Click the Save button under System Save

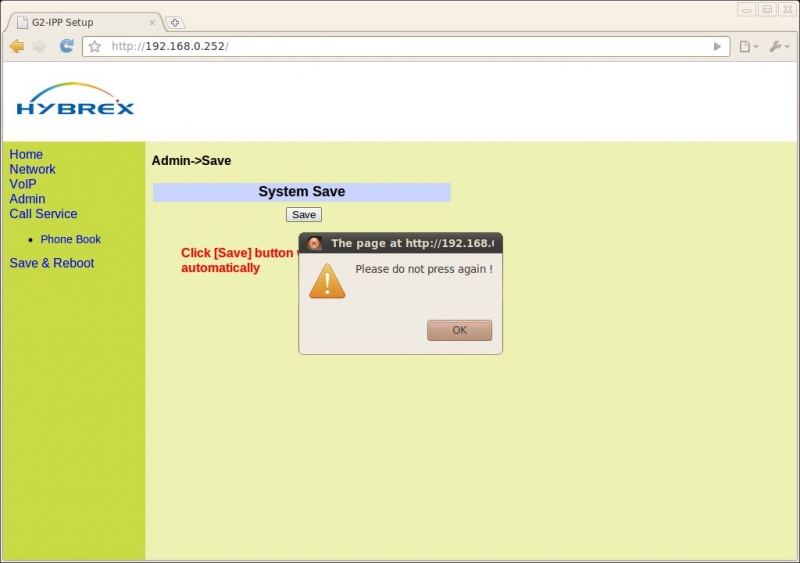tap(304, 214)
